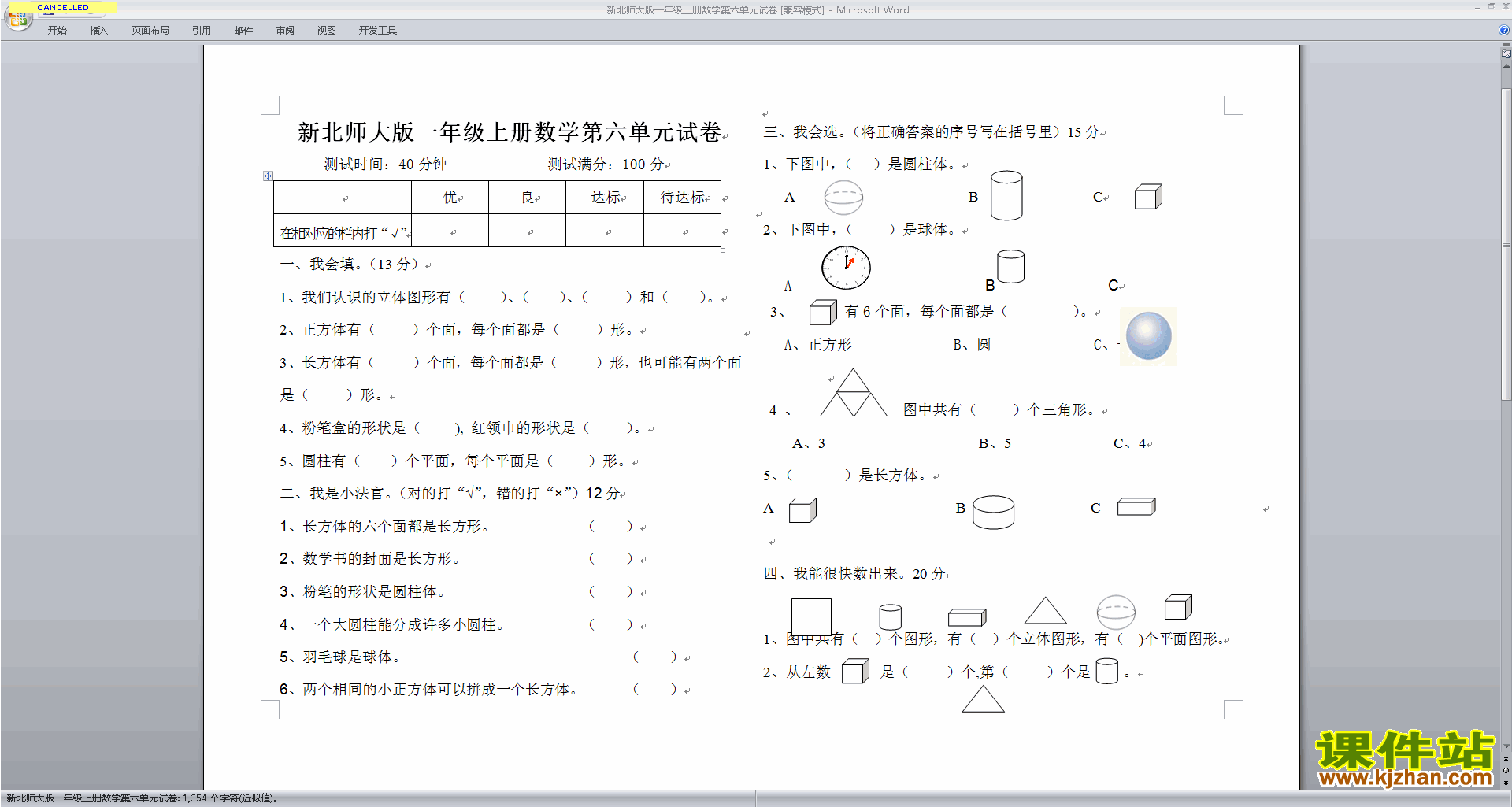This screenshot has height=807, width=1512.
Task: Select the tall cylinder shape labeled B
Action: [x=1006, y=195]
